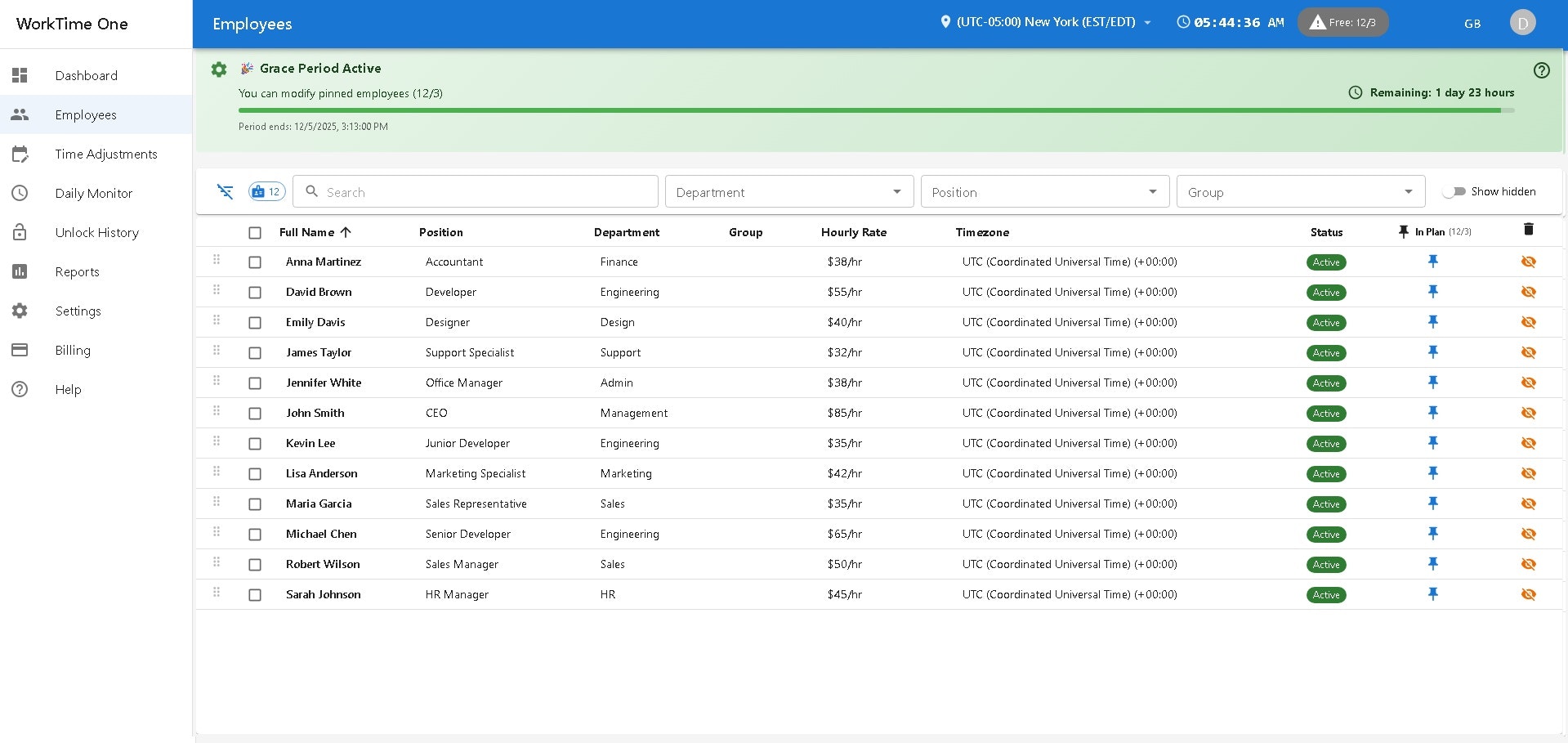Click the Free: 12/3 plan warning button

click(1342, 22)
